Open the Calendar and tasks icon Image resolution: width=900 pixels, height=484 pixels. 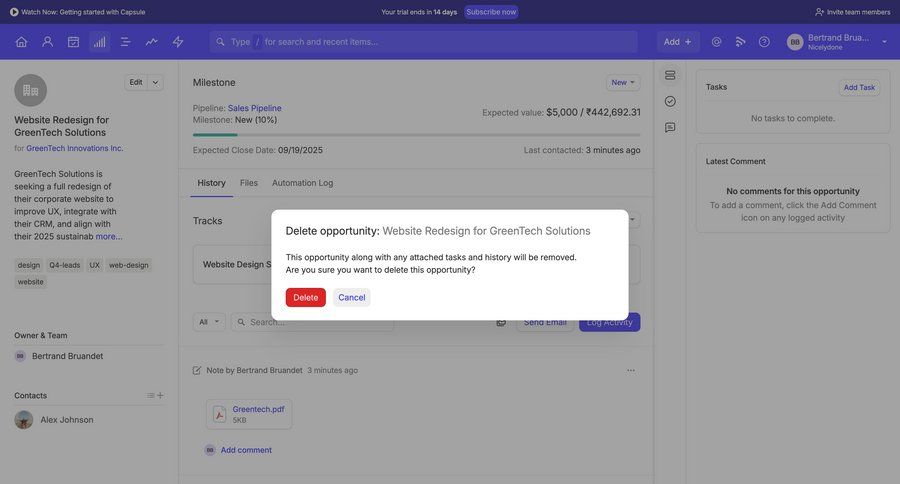(x=73, y=42)
